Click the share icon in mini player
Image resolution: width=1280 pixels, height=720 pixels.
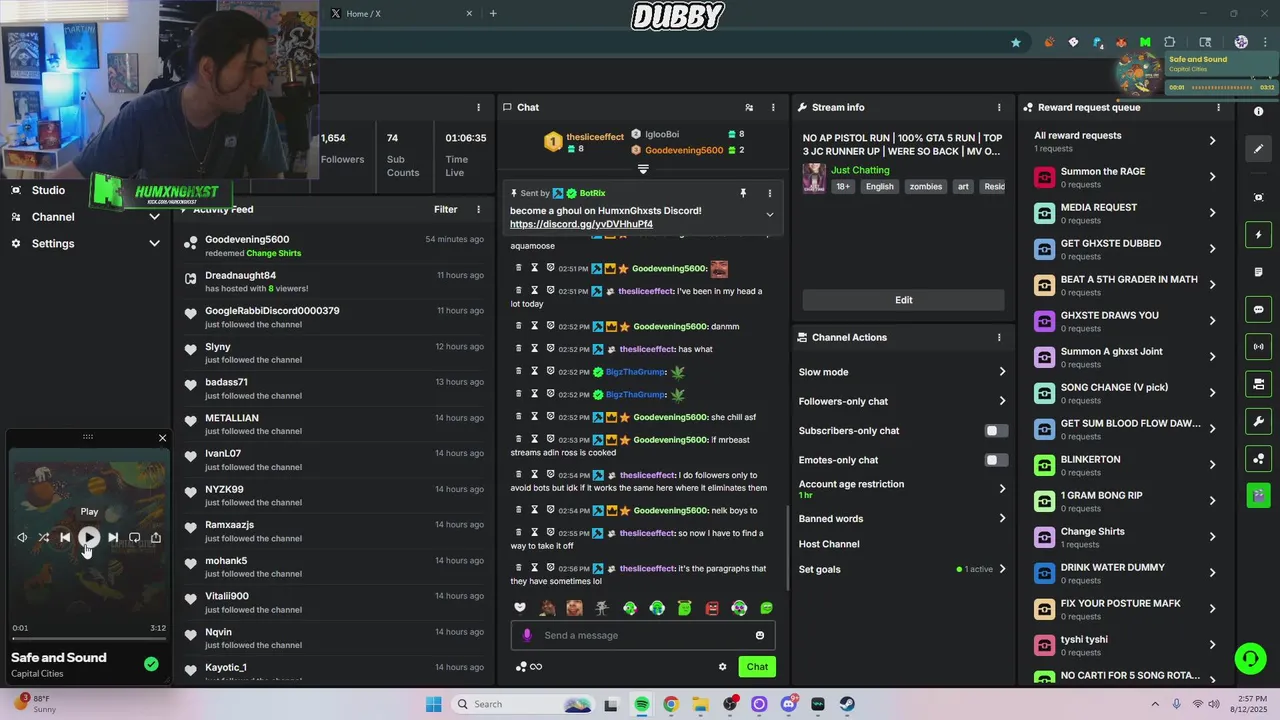[x=156, y=537]
